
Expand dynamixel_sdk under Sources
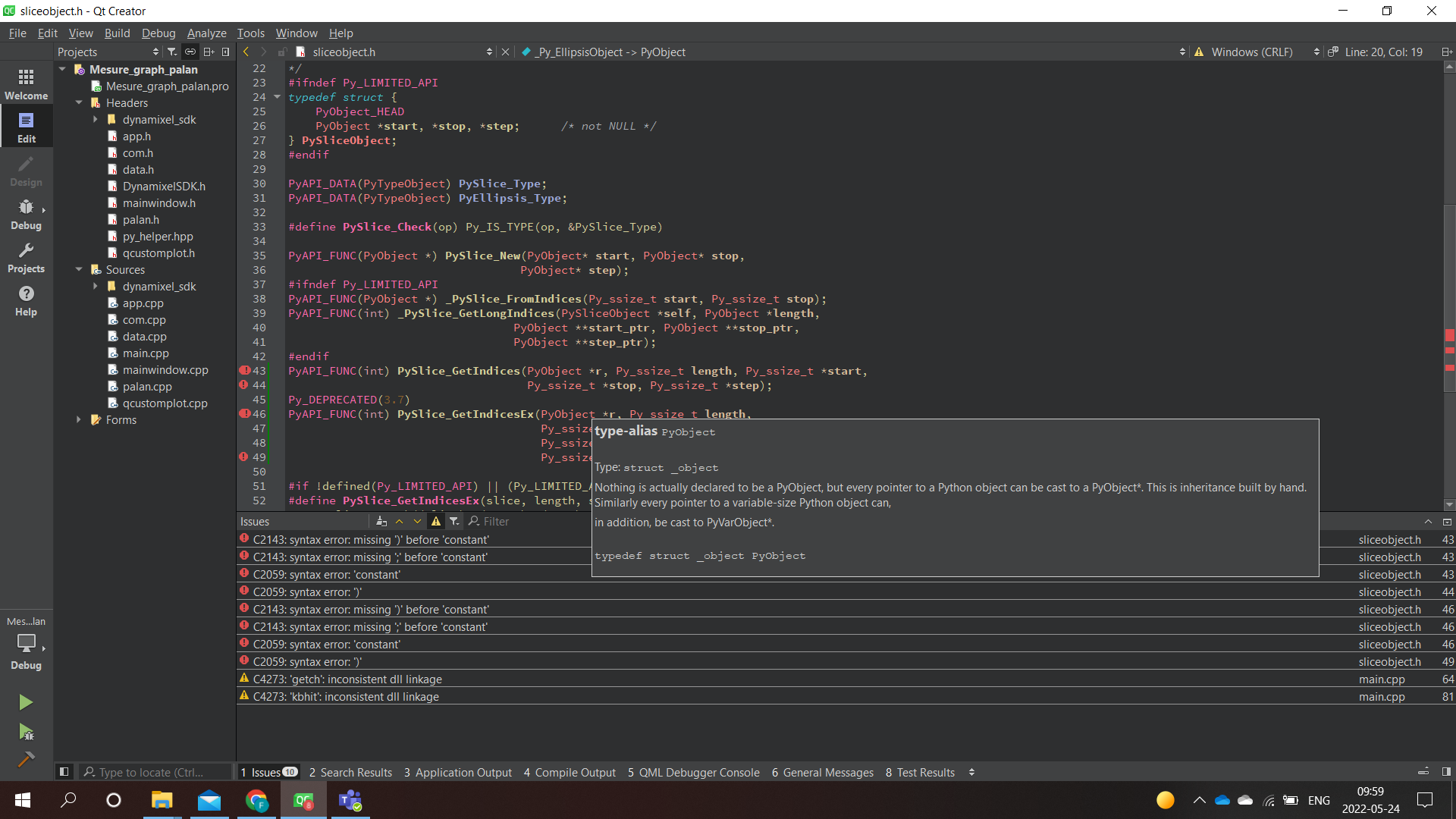(96, 286)
